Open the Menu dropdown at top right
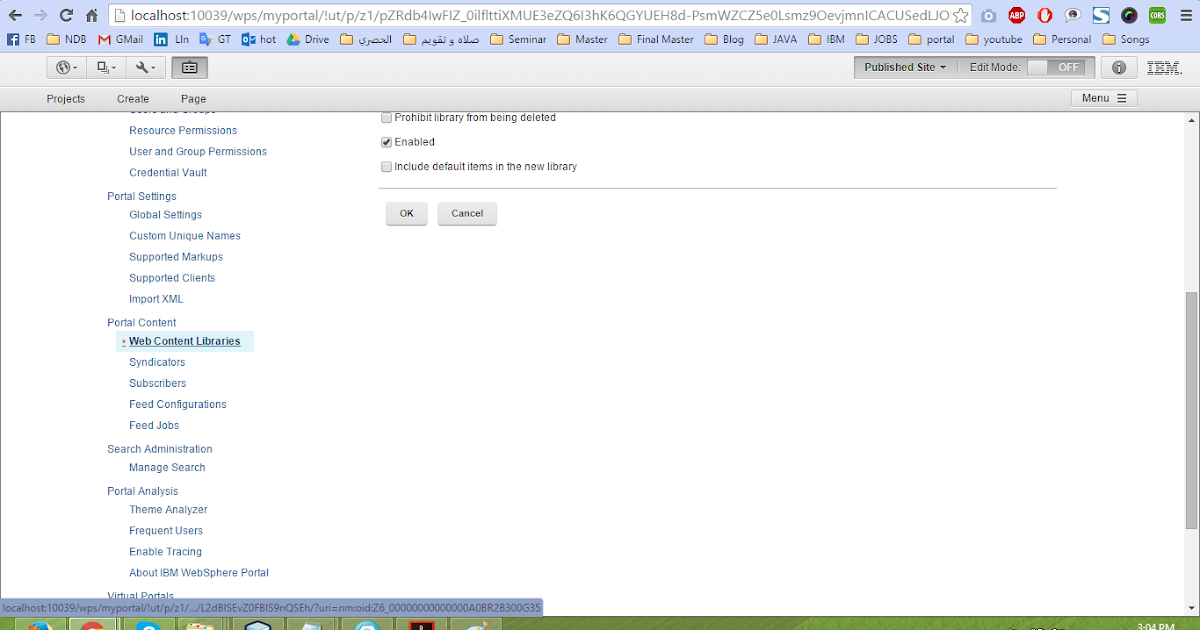This screenshot has width=1200, height=630. coord(1103,98)
